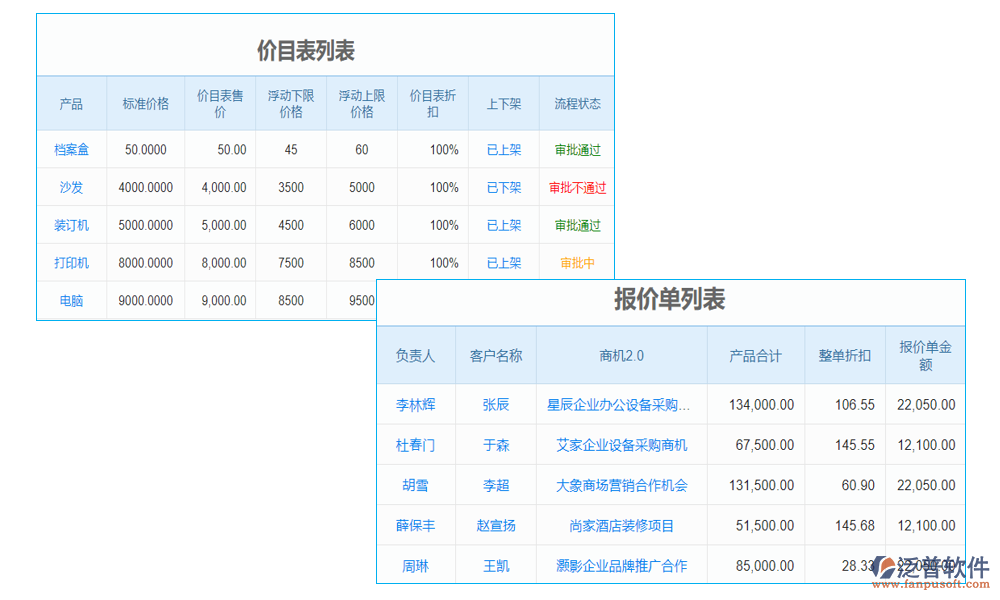Click 已上架 link for 打印机
The image size is (1000, 600).
(503, 263)
